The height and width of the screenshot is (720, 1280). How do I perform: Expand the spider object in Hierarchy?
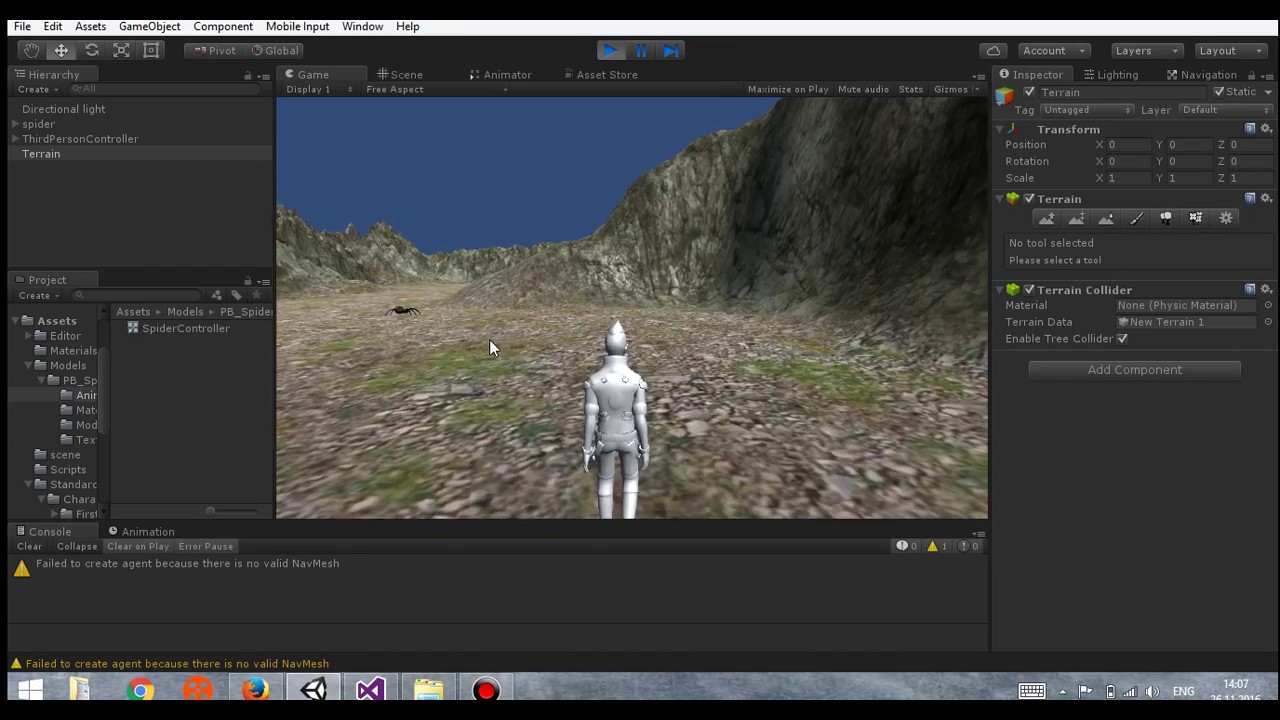click(x=15, y=124)
